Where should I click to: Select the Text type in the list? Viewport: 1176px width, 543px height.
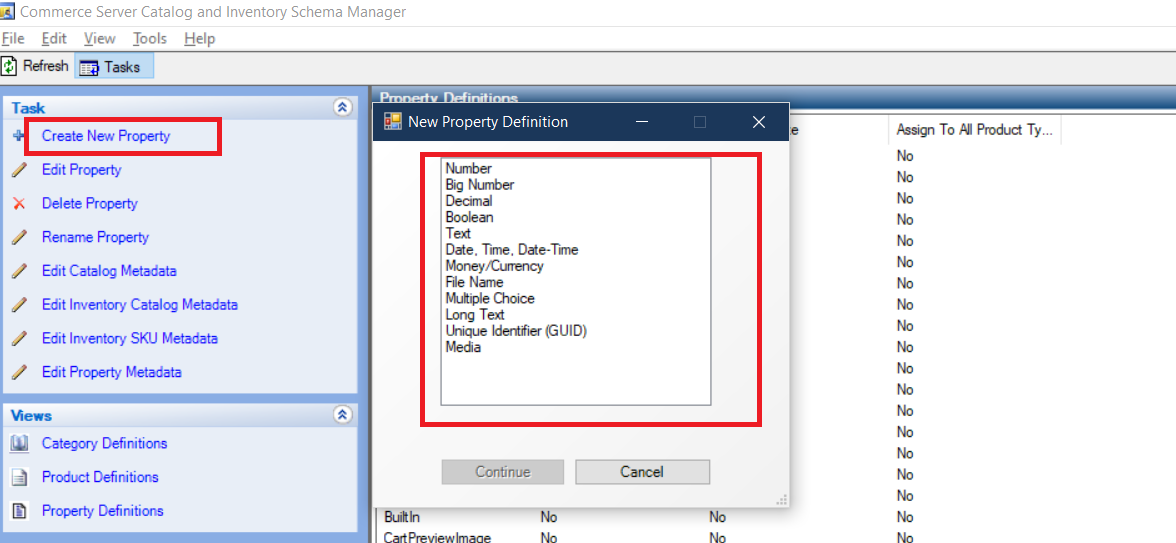[x=458, y=233]
